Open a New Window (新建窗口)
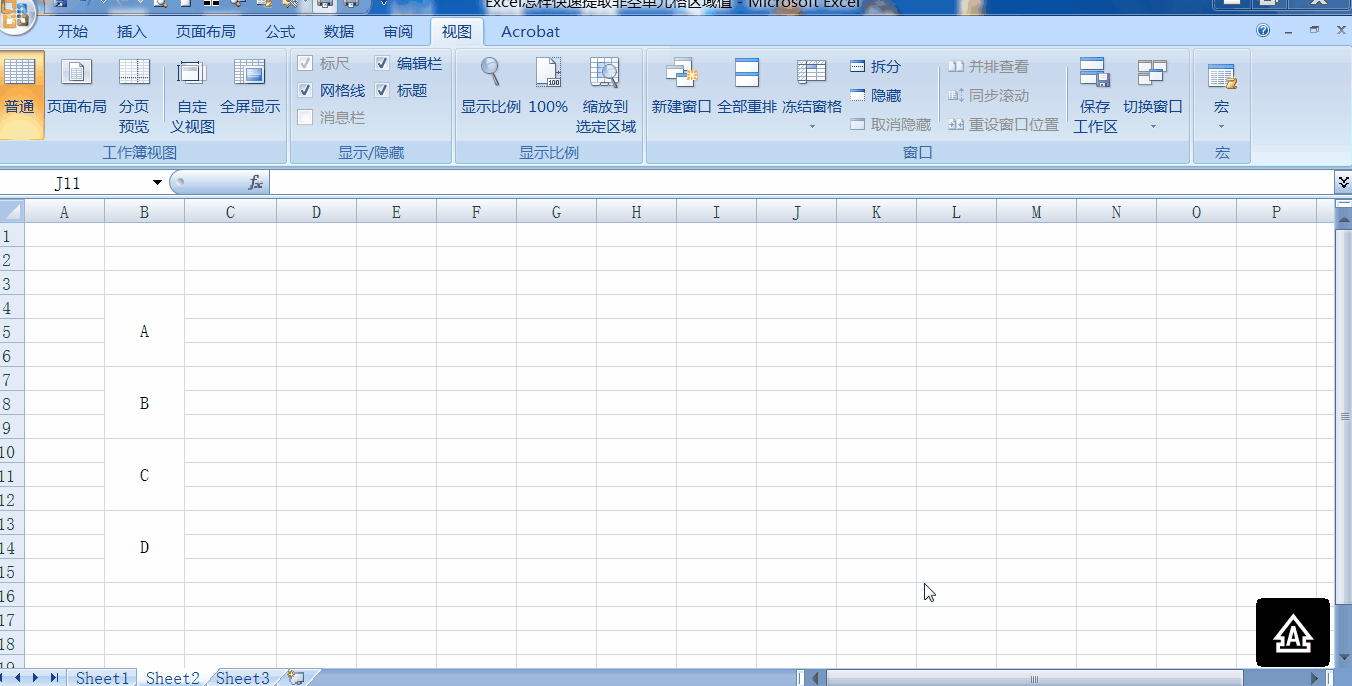Screen dimensions: 1352x686 point(681,86)
